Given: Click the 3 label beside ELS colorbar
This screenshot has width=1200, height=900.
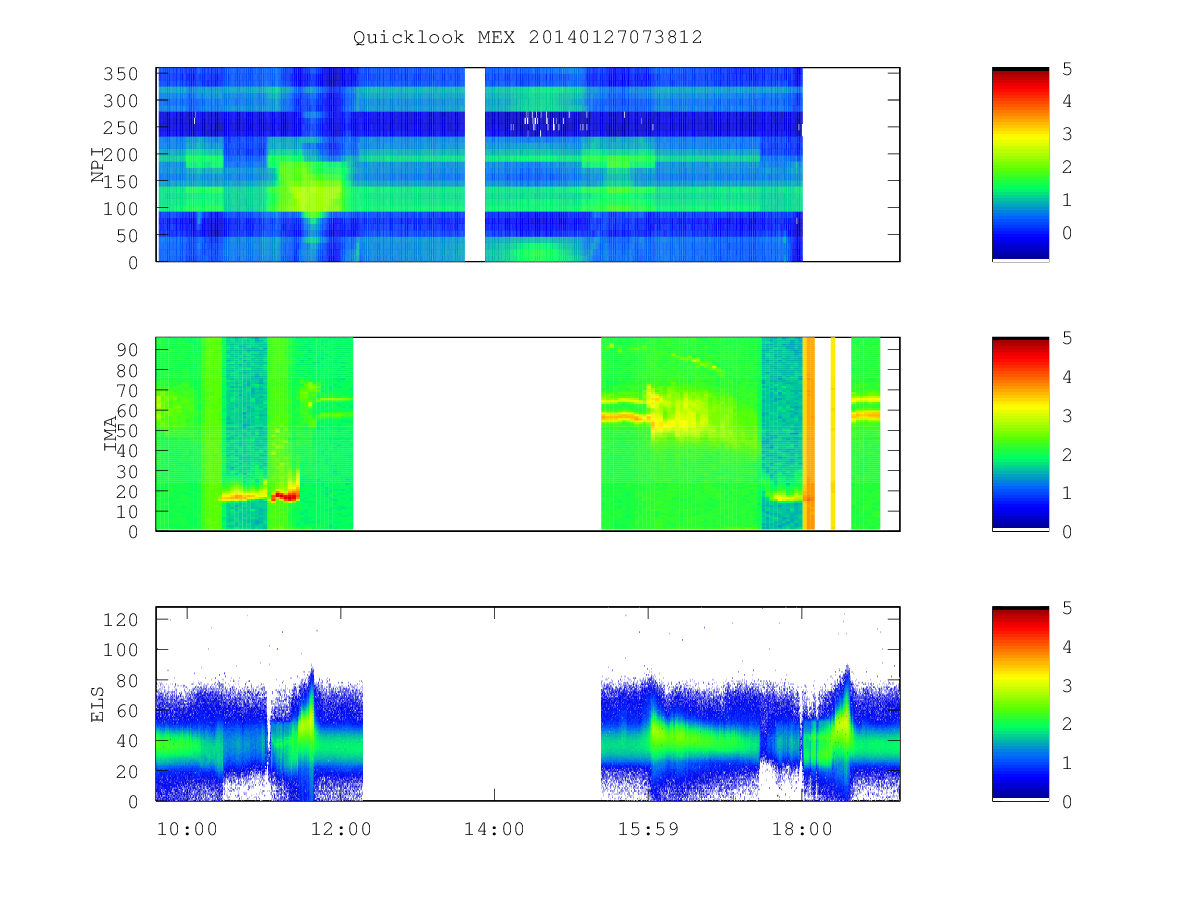Looking at the screenshot, I should tap(1068, 685).
